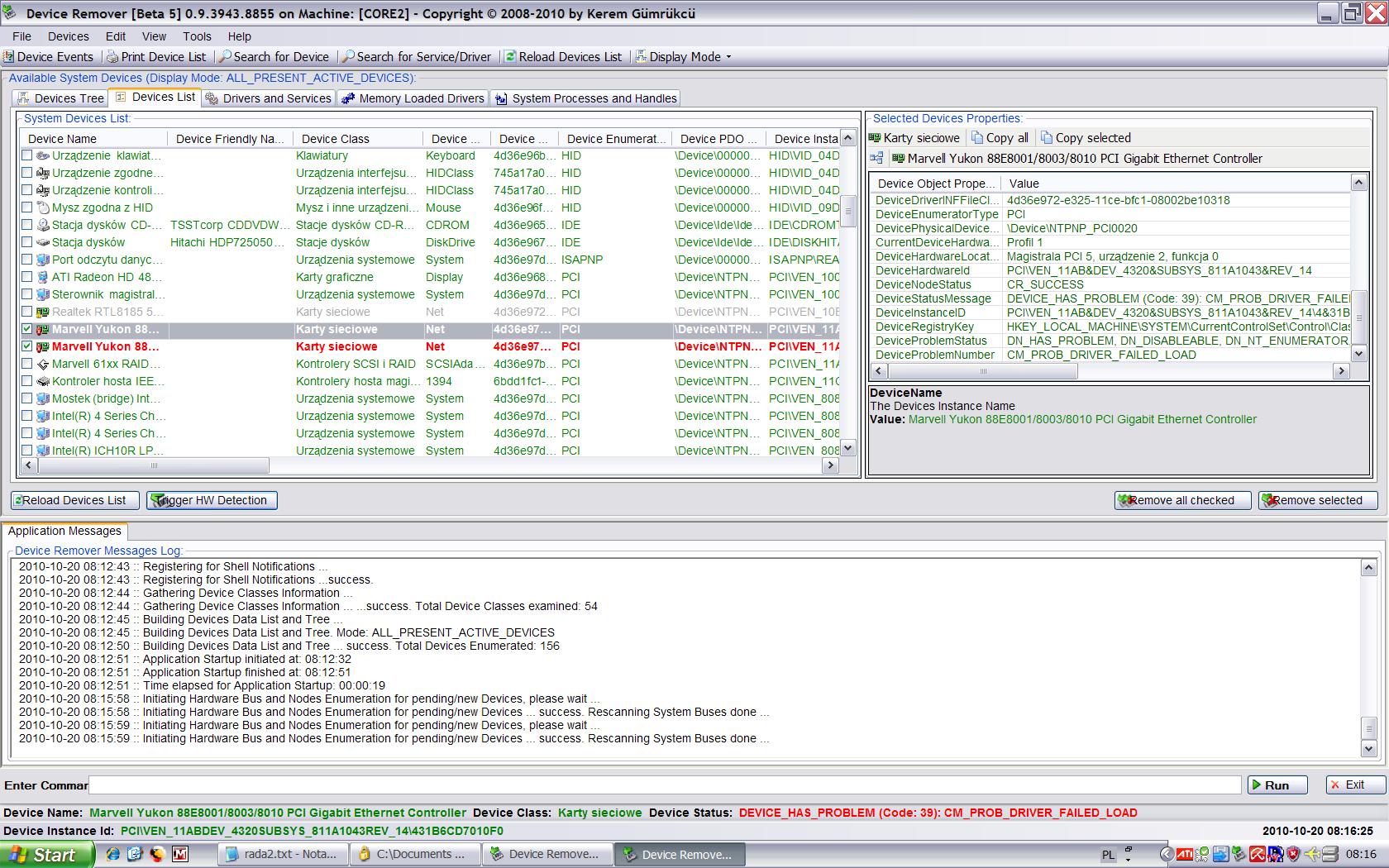Screen dimensions: 1389x868
Task: Click the tree icon beside the Marvell Yukon properties title
Action: (876, 159)
